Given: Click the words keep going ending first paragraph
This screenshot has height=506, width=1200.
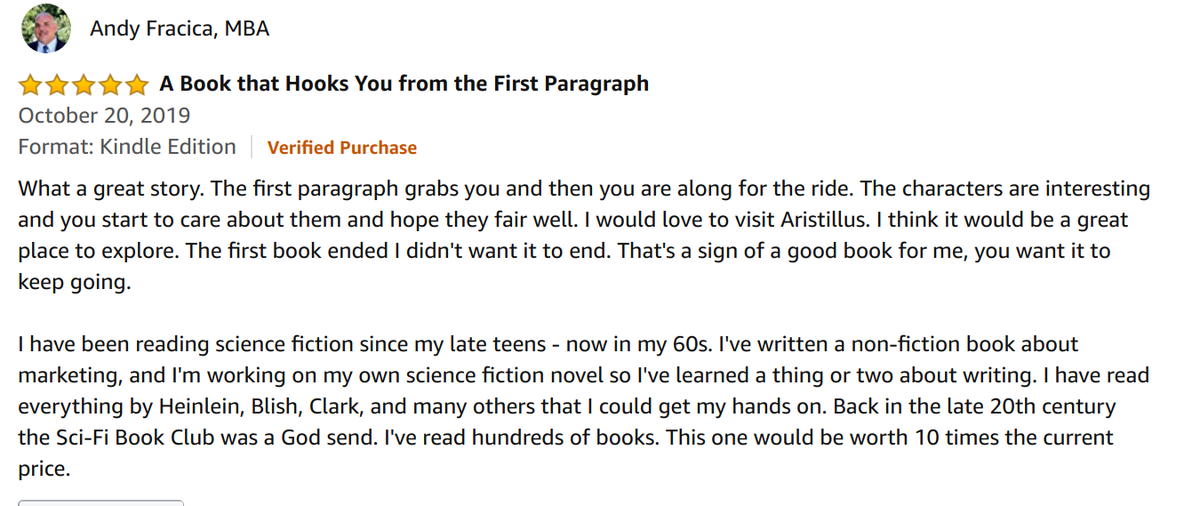Looking at the screenshot, I should (x=75, y=283).
